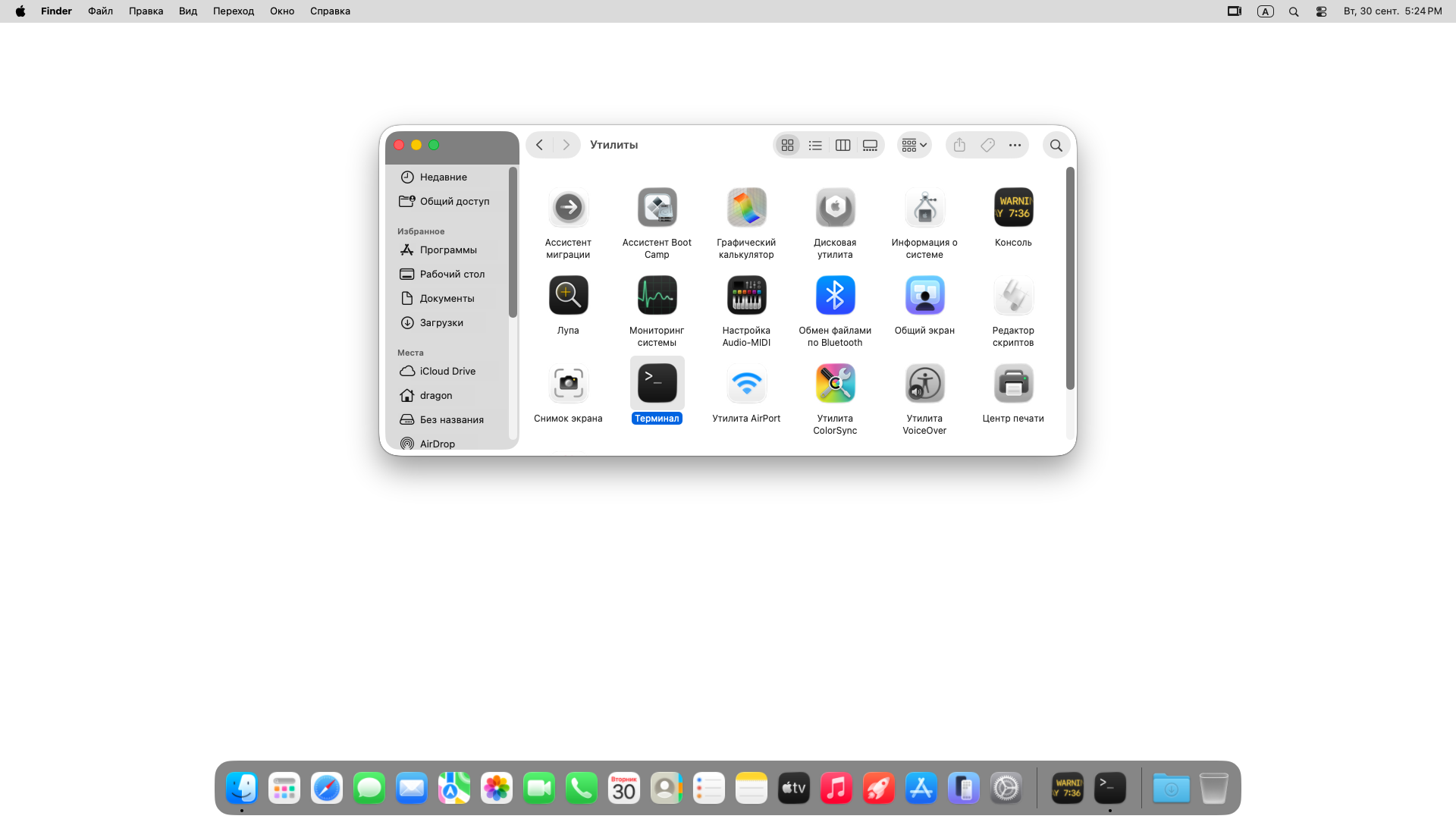
Task: Open the Переход menu
Action: pyautogui.click(x=233, y=11)
